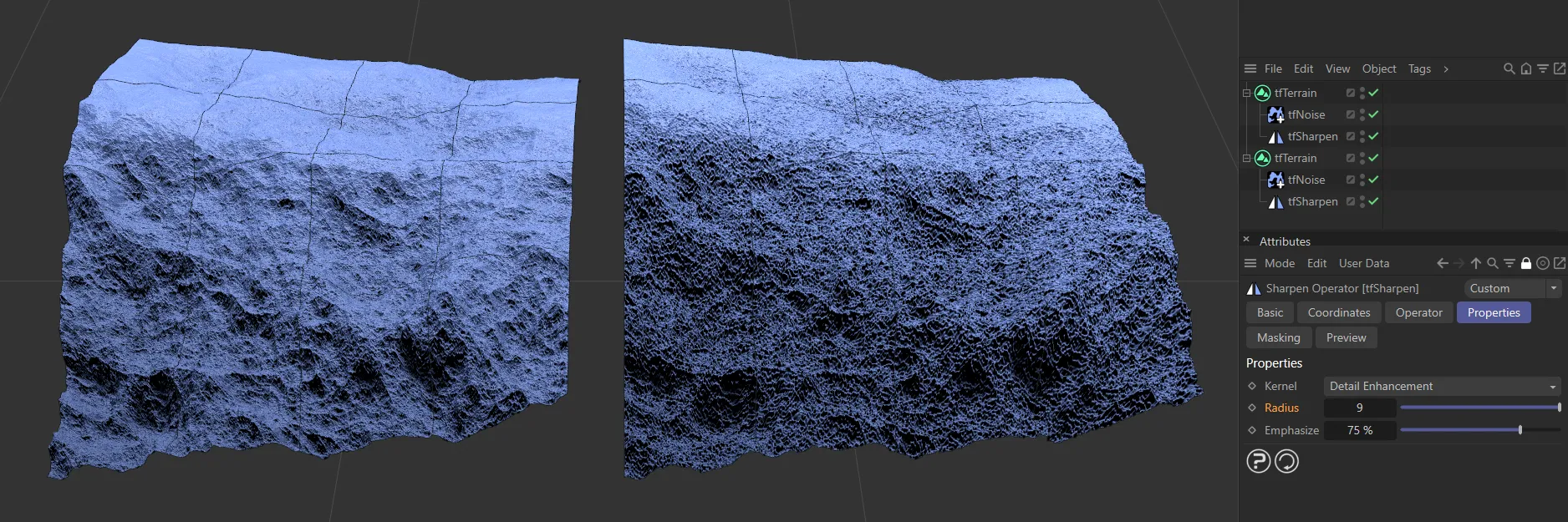Select the second tfSharpen row label
The image size is (1568, 522).
click(1312, 201)
